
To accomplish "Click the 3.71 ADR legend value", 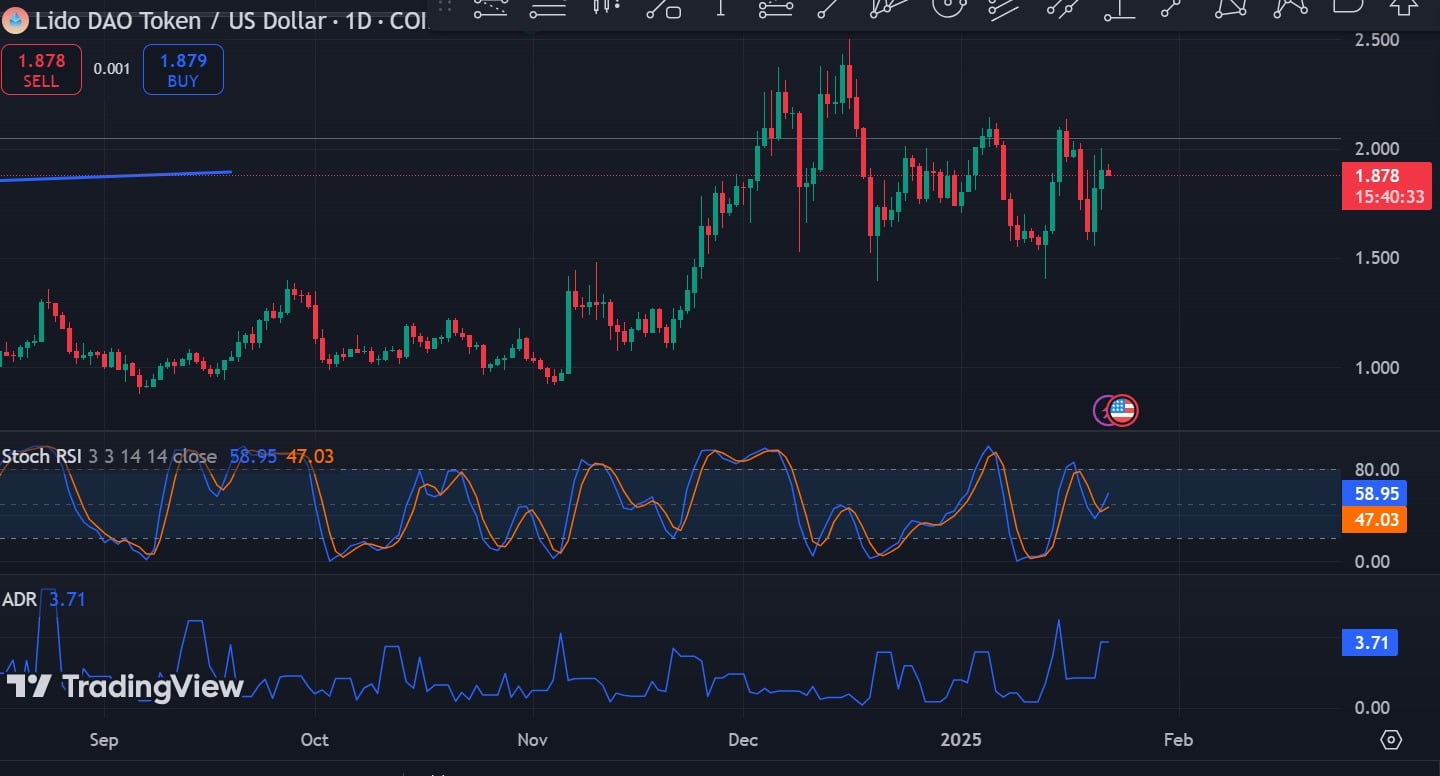I will click(67, 600).
